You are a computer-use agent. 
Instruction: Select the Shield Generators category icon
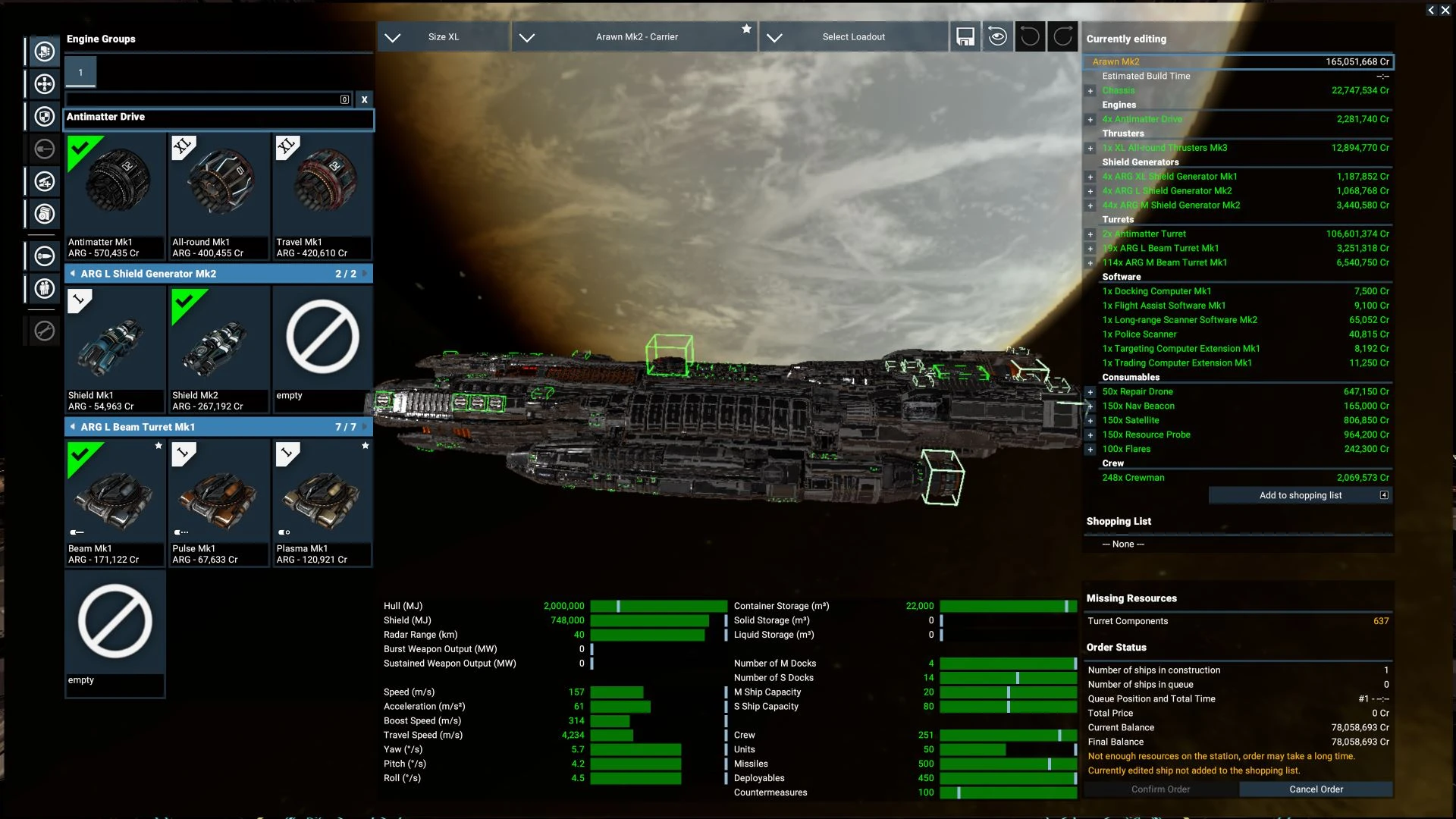[x=44, y=117]
